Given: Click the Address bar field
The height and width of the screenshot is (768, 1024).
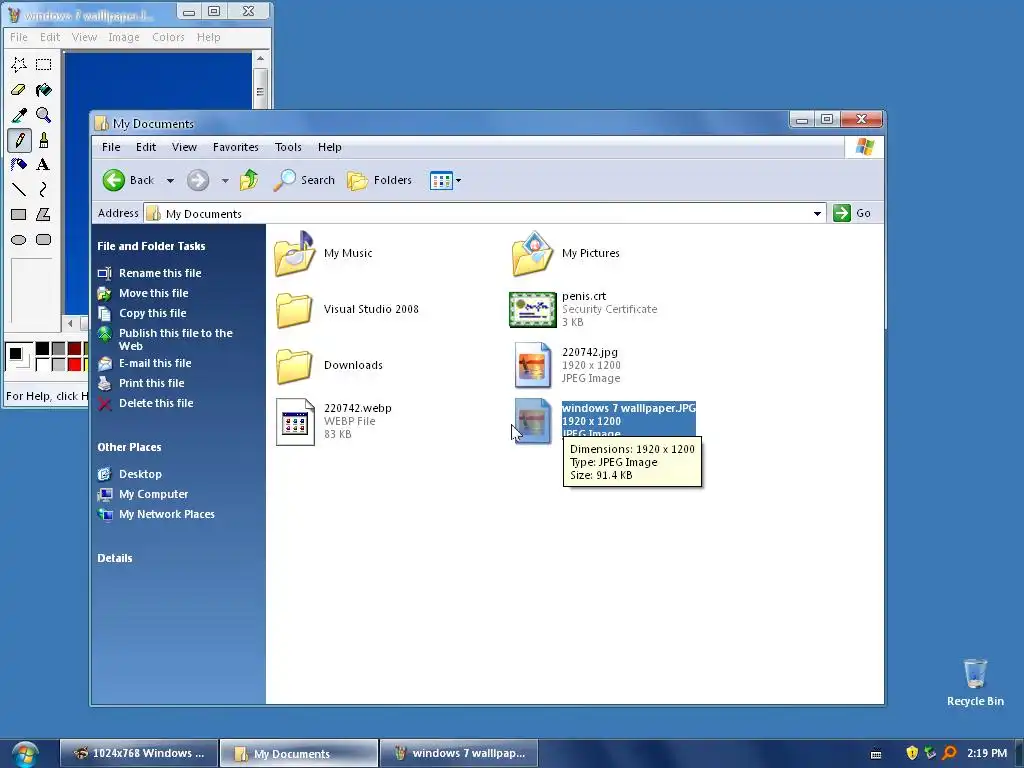Looking at the screenshot, I should 483,214.
